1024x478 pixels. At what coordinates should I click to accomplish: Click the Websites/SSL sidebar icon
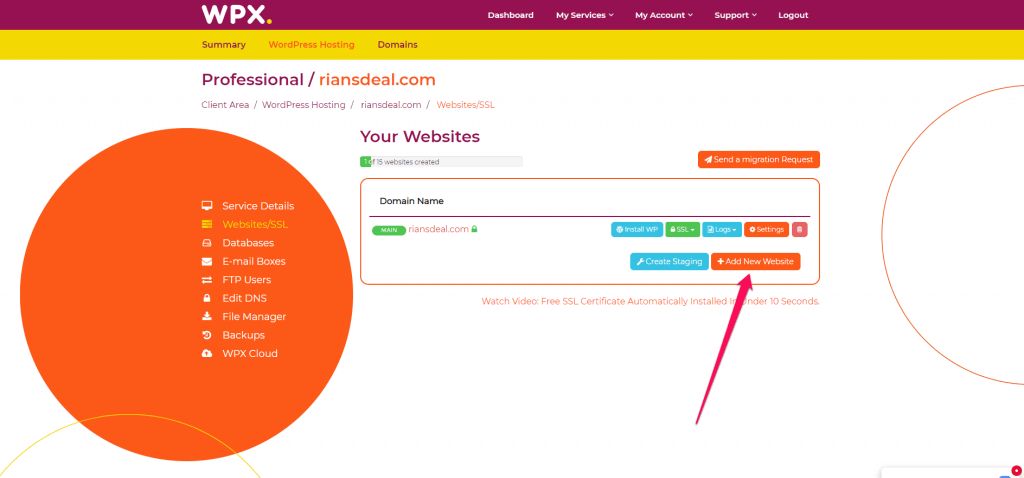tap(207, 224)
